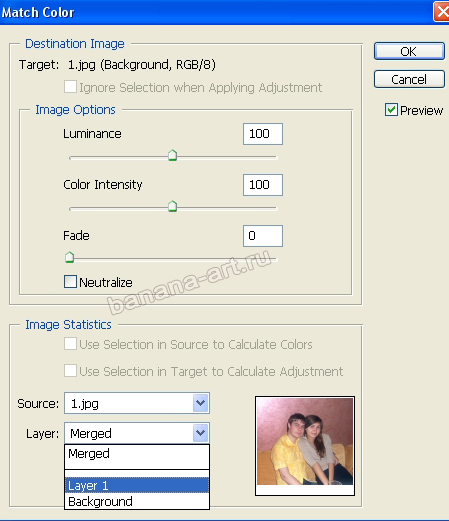Viewport: 449px width, 521px height.
Task: Focus the Luminance value field
Action: click(x=263, y=134)
